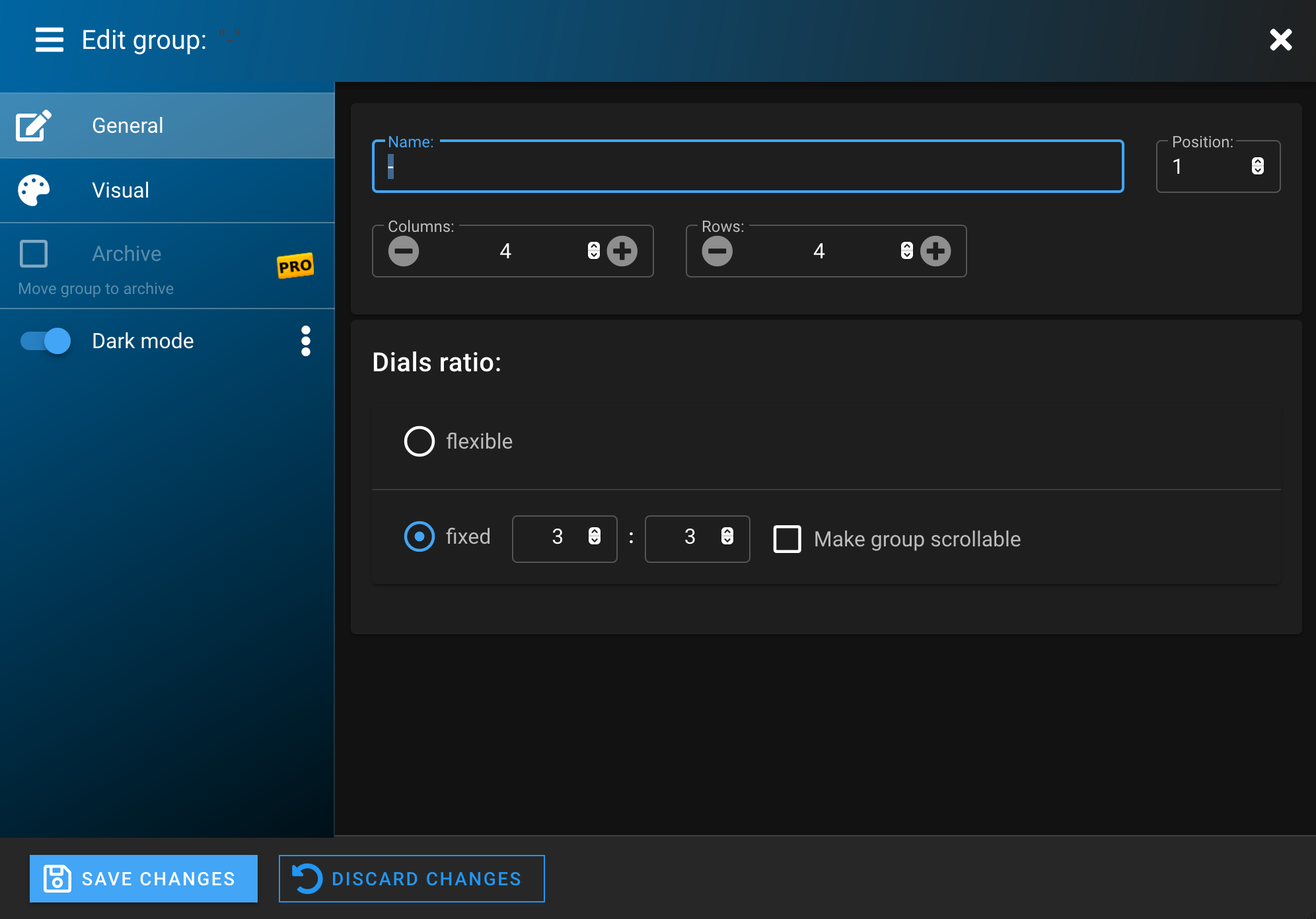The height and width of the screenshot is (919, 1316).
Task: Check Make group scrollable checkbox
Action: click(787, 539)
